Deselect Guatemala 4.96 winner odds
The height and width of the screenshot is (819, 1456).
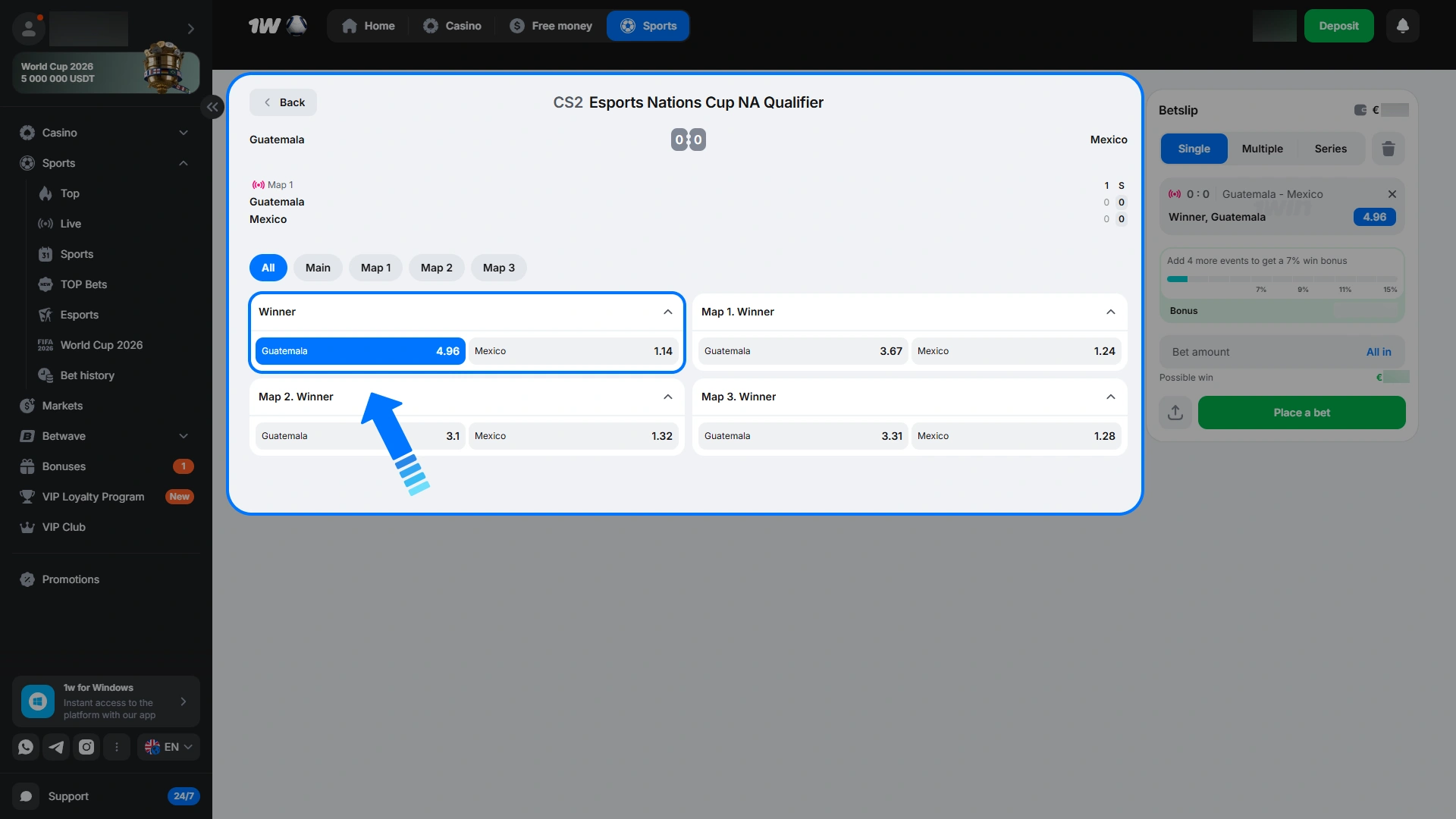click(360, 351)
